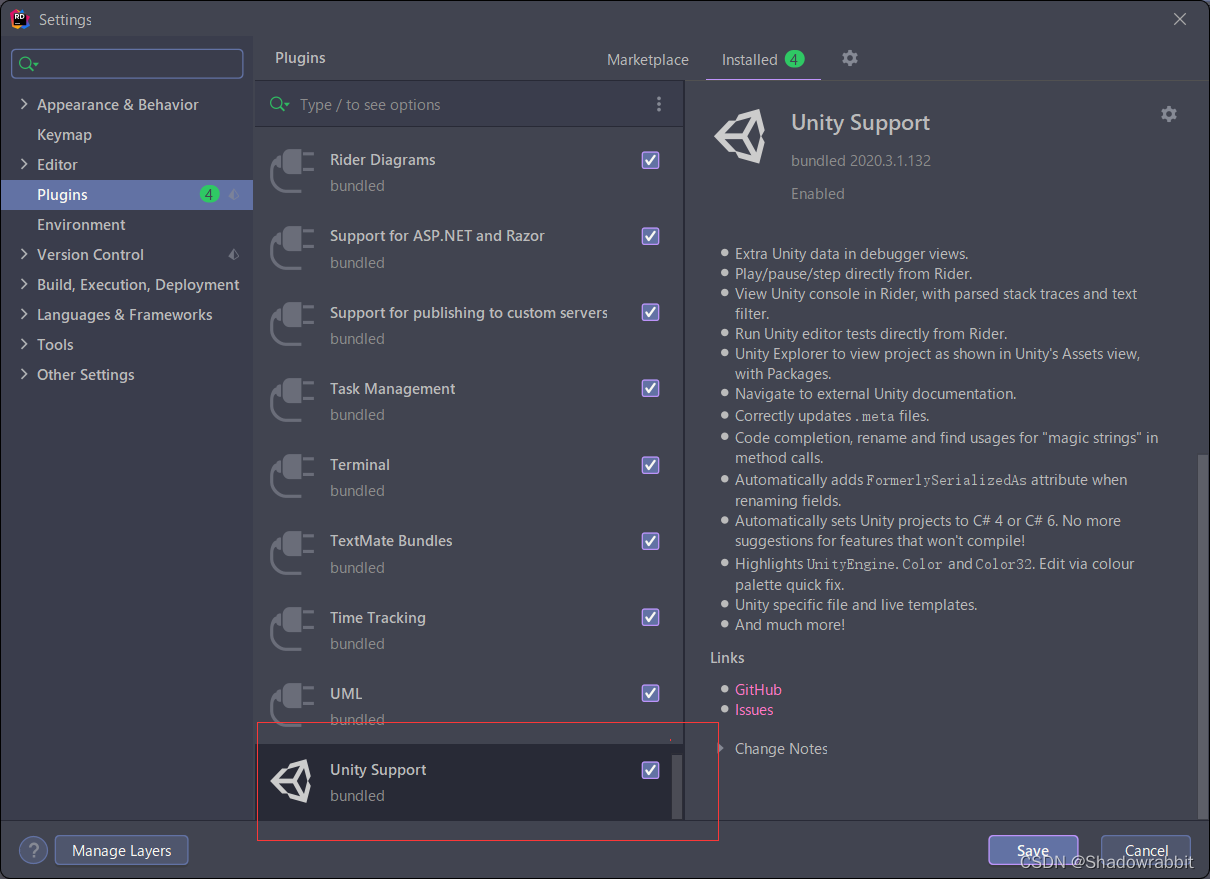
Task: Toggle the TextMate Bundles checkbox
Action: click(651, 541)
